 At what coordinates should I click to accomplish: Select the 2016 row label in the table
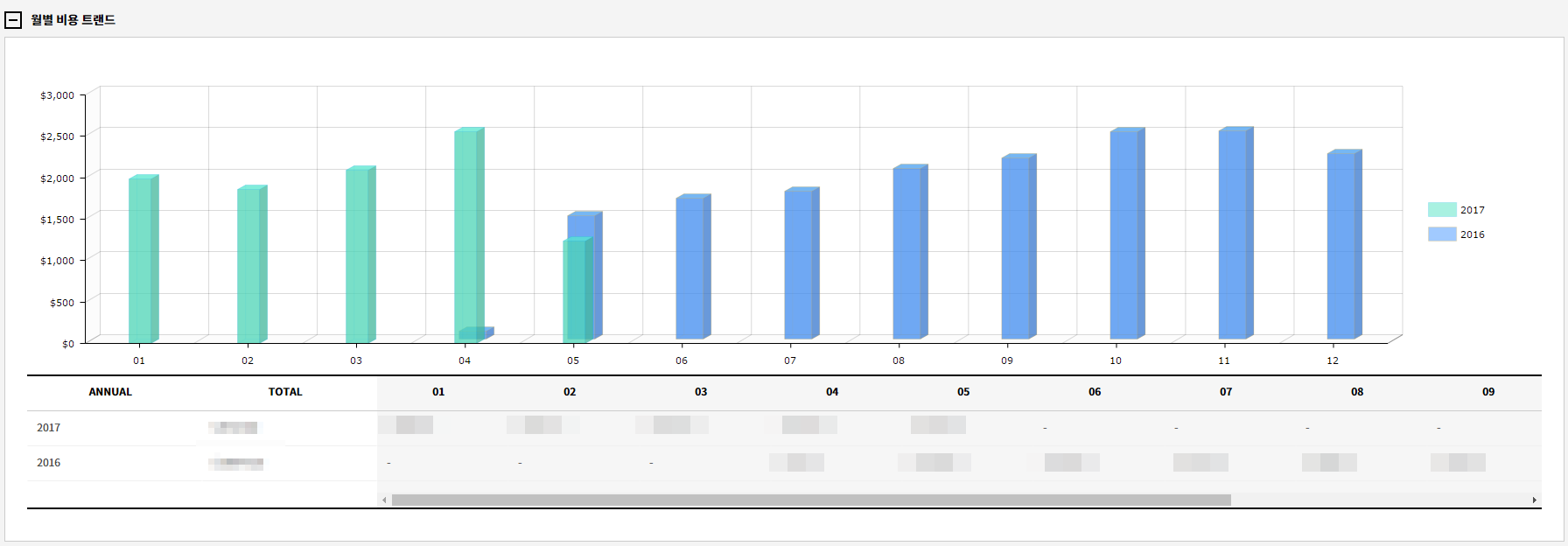click(49, 463)
